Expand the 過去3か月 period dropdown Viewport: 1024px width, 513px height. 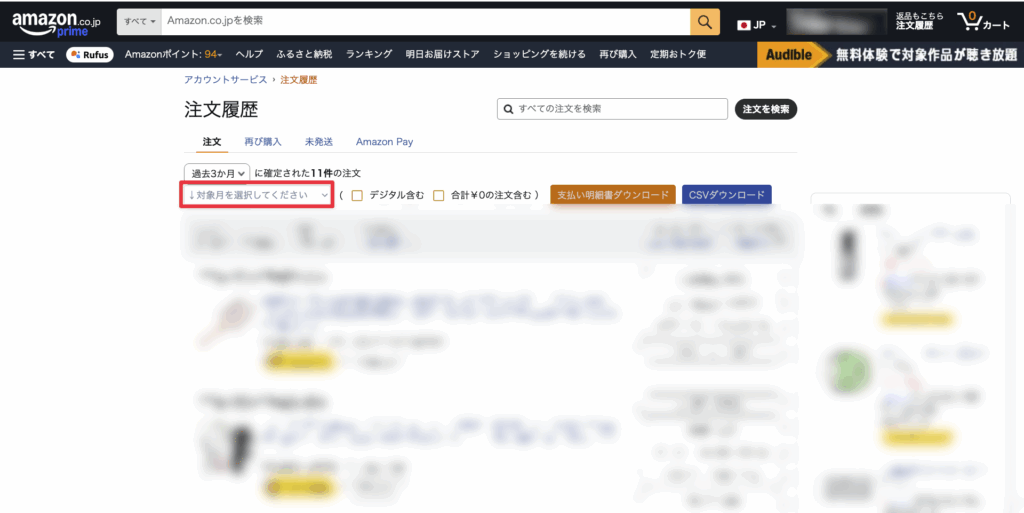(216, 173)
